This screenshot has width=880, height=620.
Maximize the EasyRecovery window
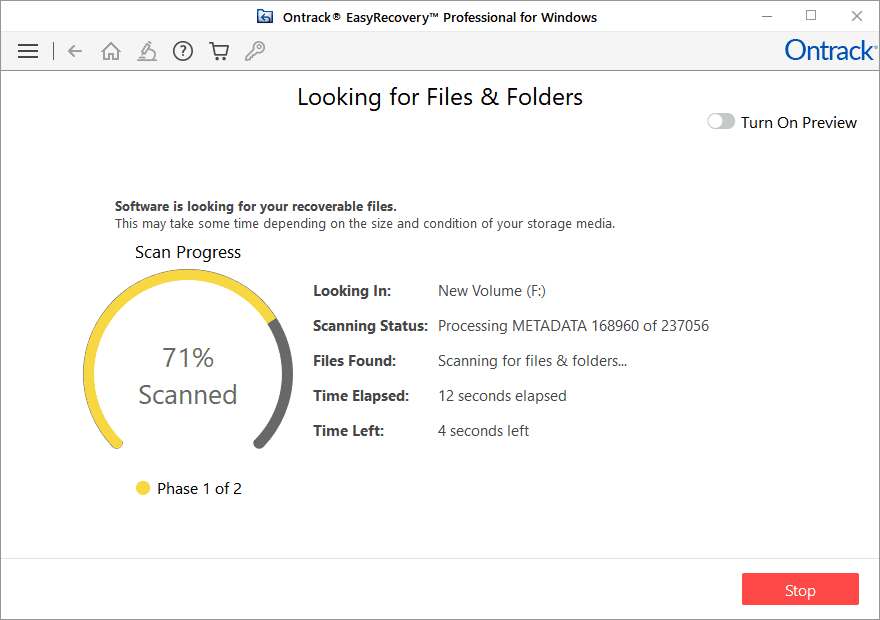pos(811,16)
